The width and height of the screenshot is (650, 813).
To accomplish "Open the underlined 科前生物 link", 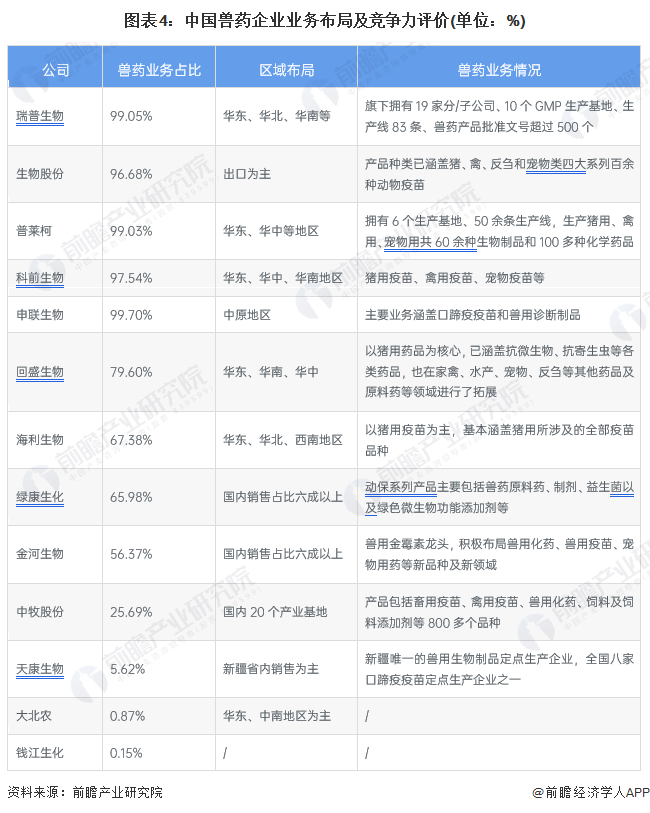I will coord(40,277).
